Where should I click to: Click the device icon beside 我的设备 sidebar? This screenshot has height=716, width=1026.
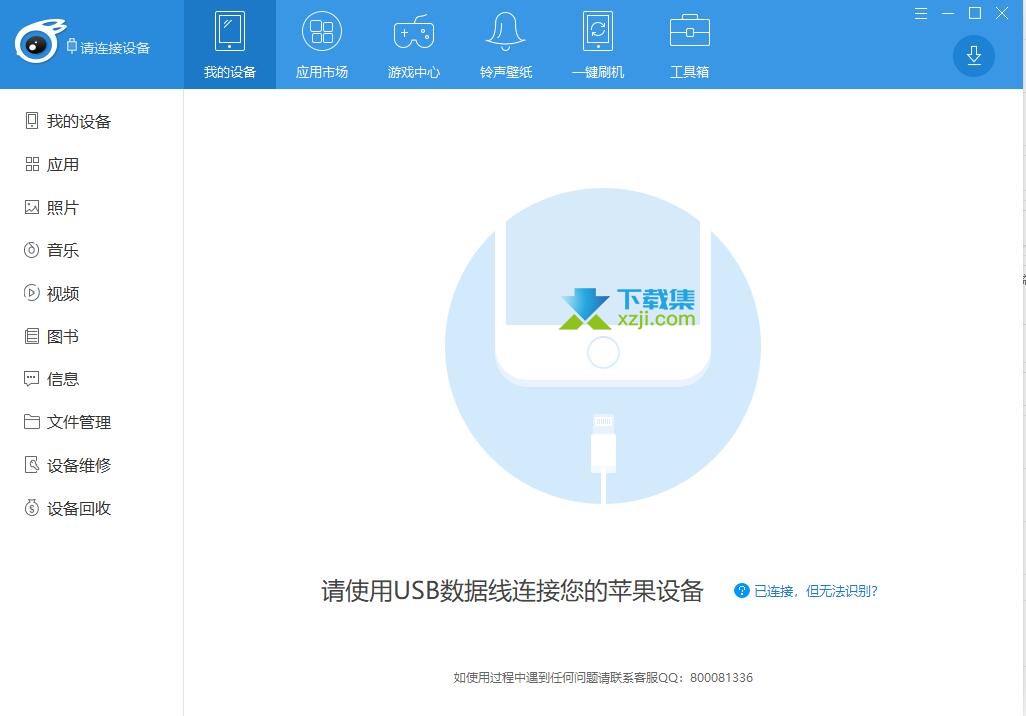(31, 120)
